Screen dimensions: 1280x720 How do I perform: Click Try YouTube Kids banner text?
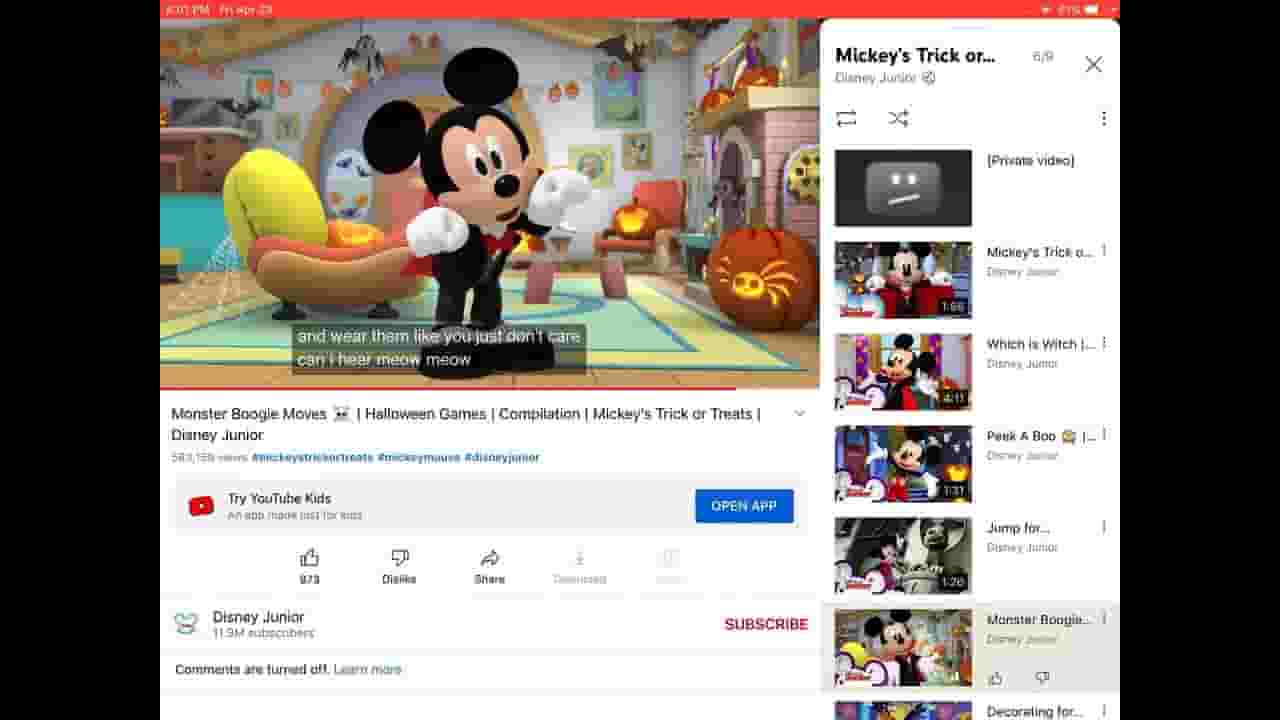click(x=279, y=498)
